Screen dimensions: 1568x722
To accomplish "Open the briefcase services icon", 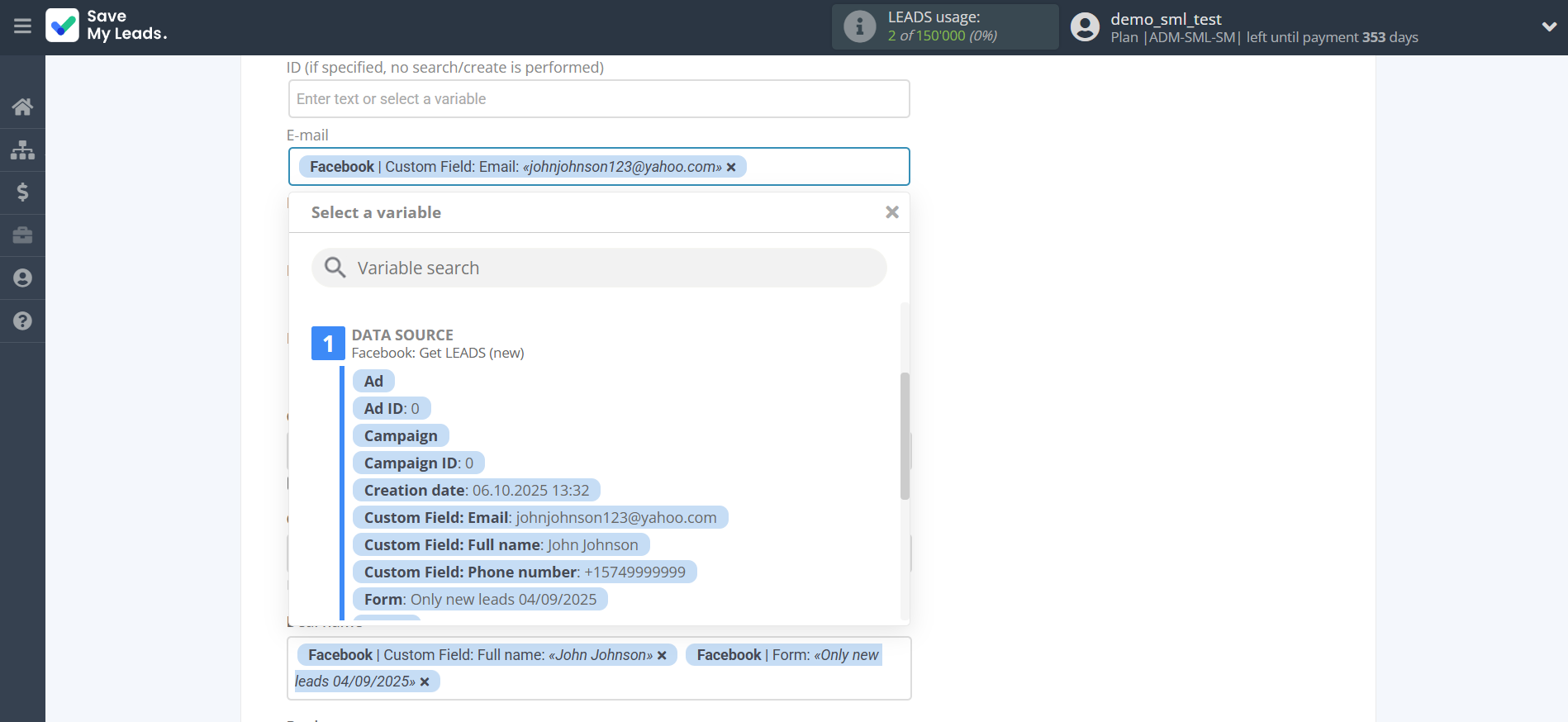I will pos(22,235).
